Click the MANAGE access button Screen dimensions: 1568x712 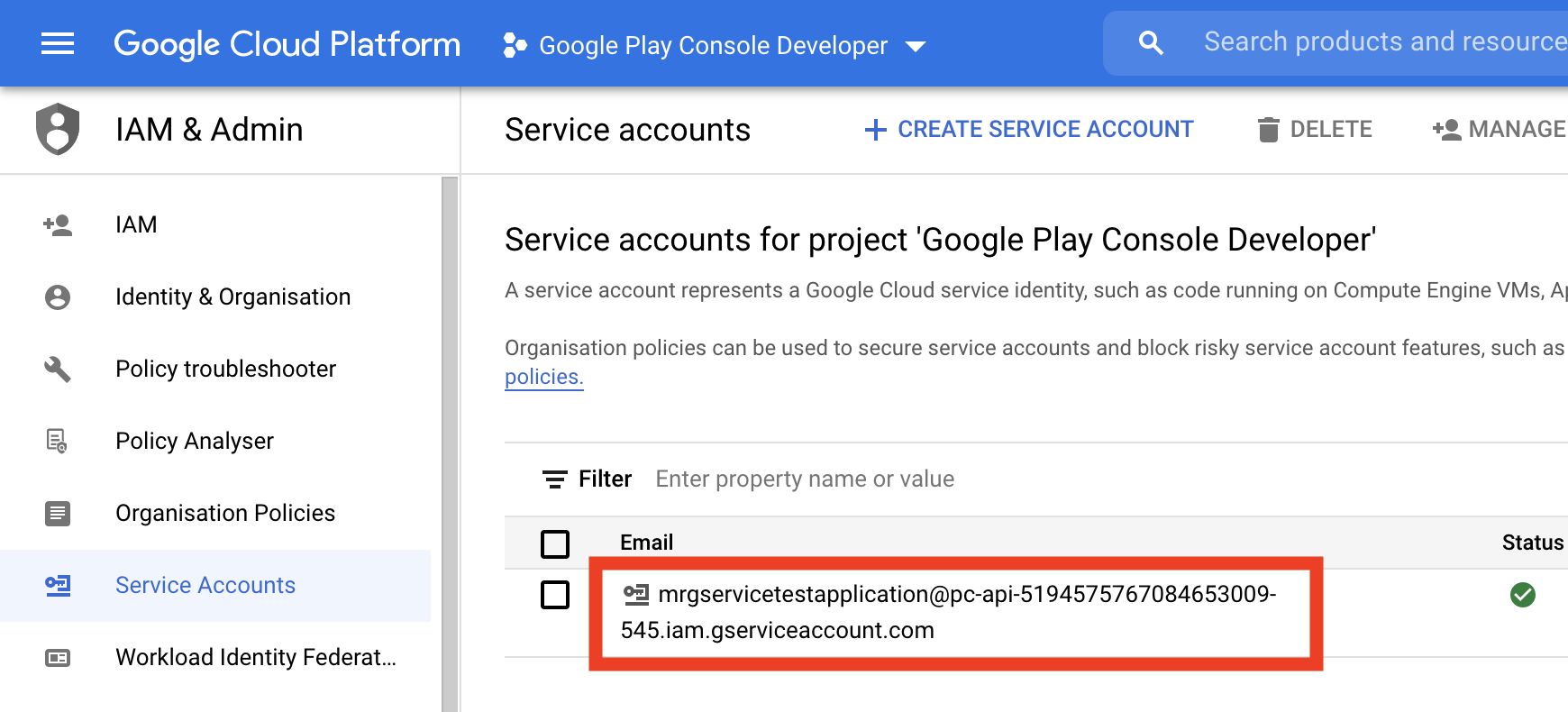1499,130
